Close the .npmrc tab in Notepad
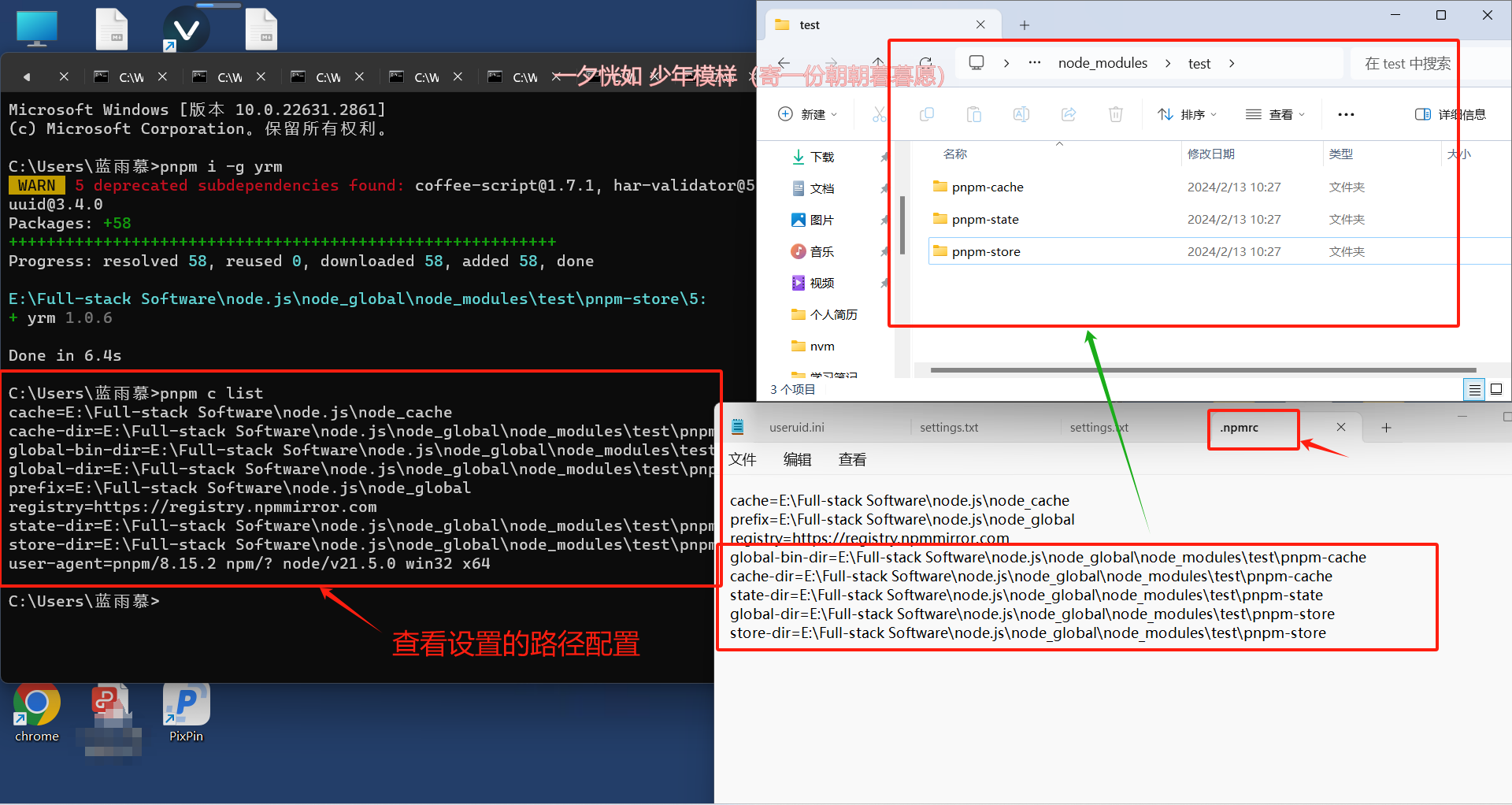Viewport: 1512px width, 805px height. click(x=1341, y=427)
